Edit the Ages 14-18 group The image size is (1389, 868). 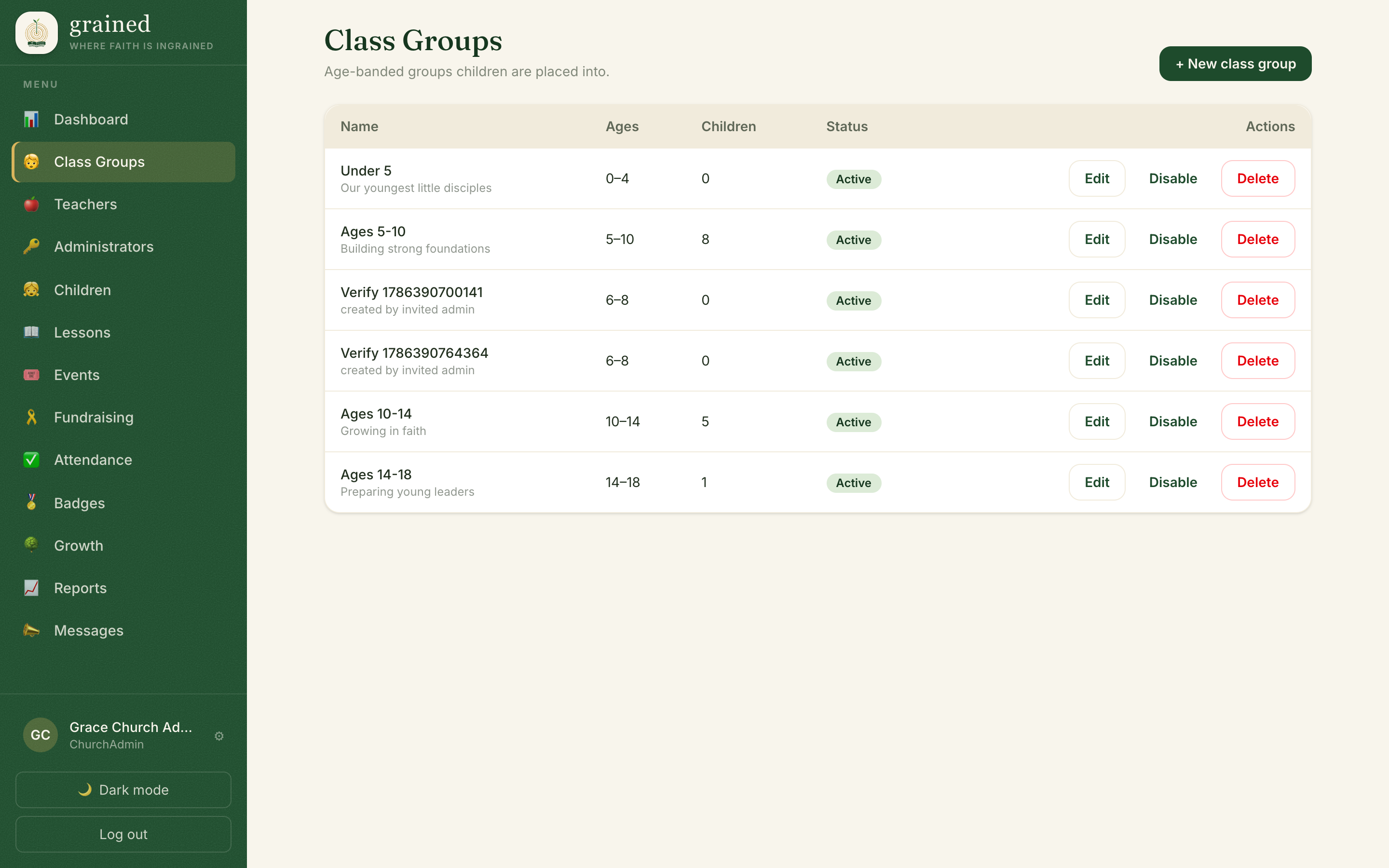1097,483
